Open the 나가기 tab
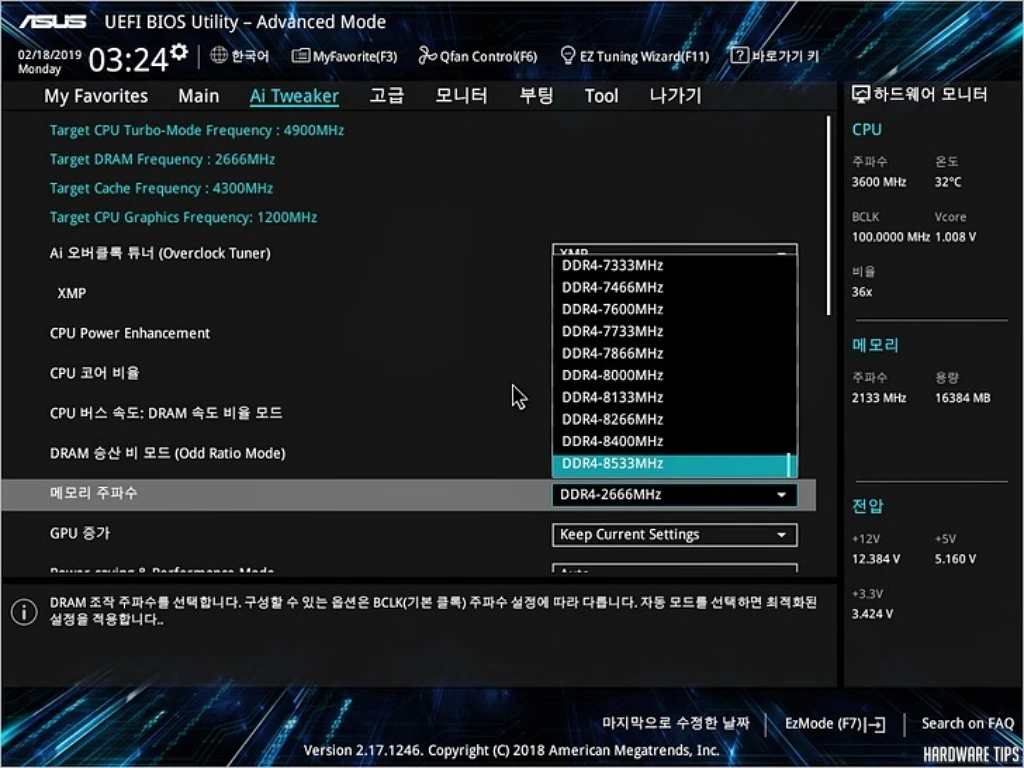 [x=675, y=96]
